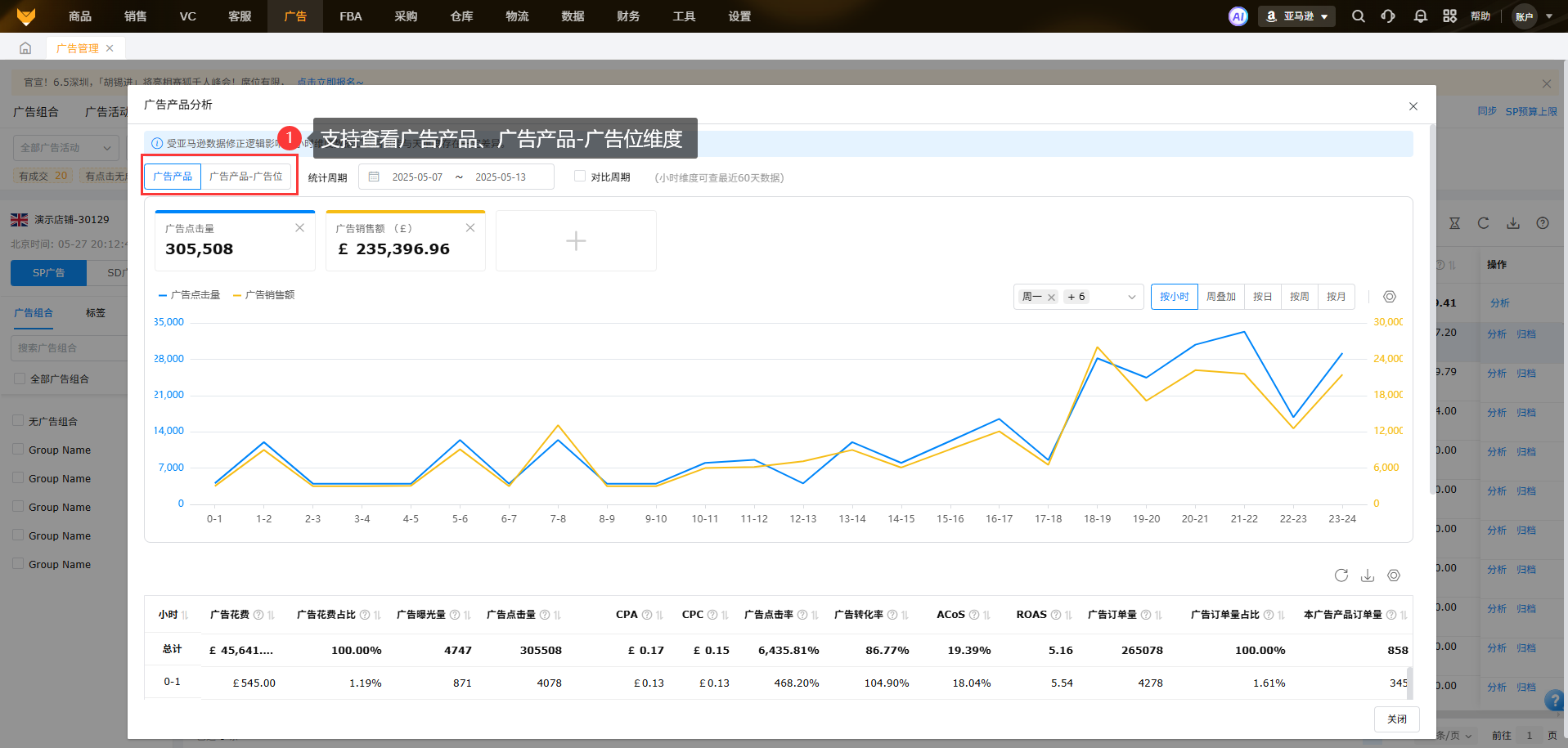
Task: Open the 账户 account dropdown menu
Action: coord(1532,16)
